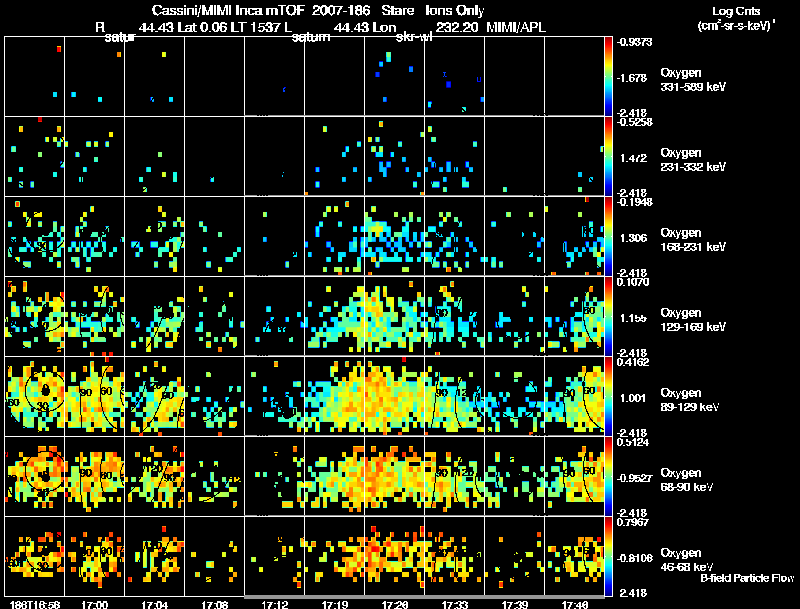The height and width of the screenshot is (609, 800).
Task: Click the 'MIMI/APL' text in header
Action: click(x=516, y=27)
